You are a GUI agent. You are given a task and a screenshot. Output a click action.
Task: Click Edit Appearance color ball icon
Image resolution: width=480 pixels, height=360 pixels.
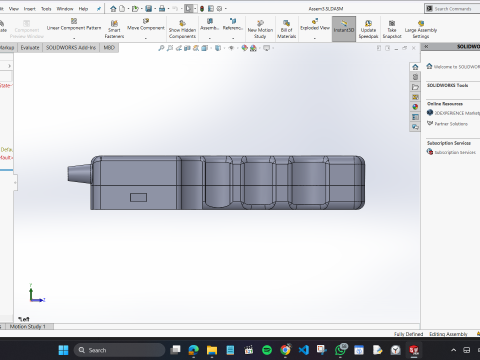tap(245, 48)
